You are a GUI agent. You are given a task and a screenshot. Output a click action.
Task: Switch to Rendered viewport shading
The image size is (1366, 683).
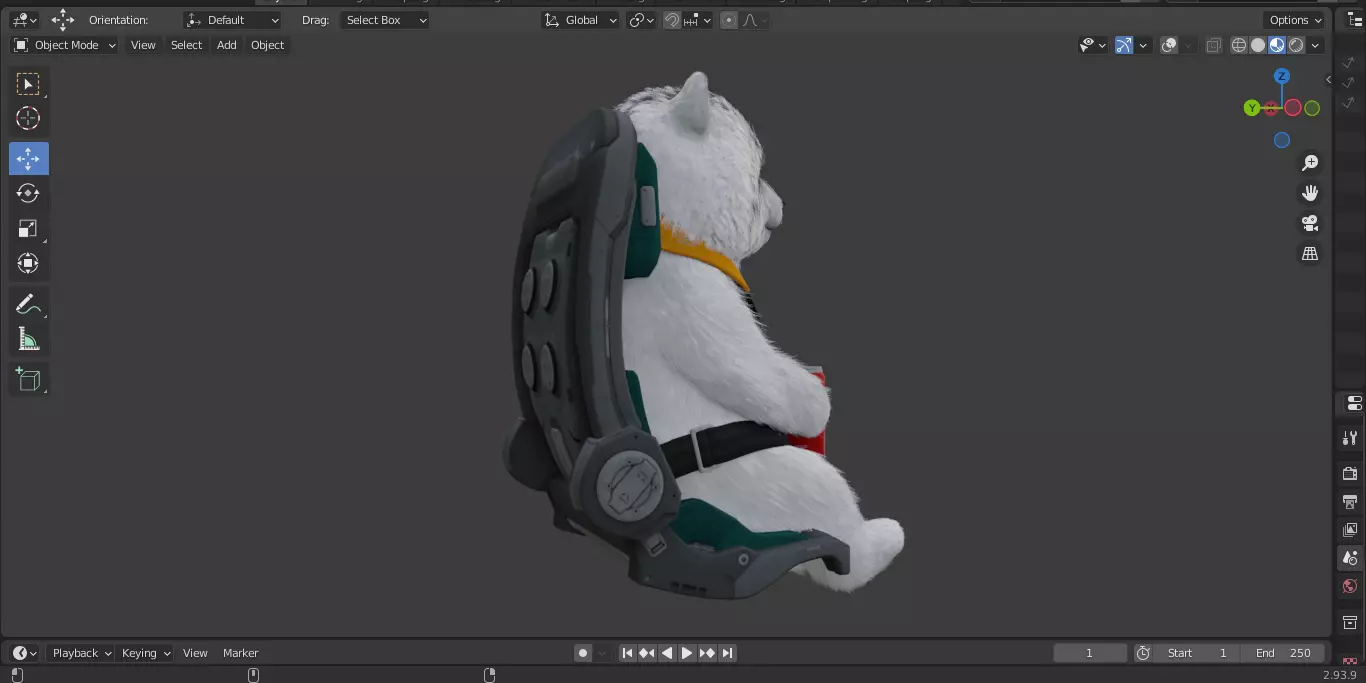[x=1296, y=45]
